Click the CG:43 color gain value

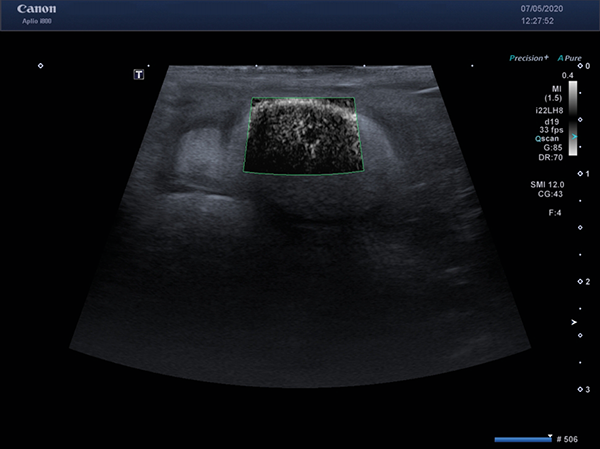tap(550, 194)
